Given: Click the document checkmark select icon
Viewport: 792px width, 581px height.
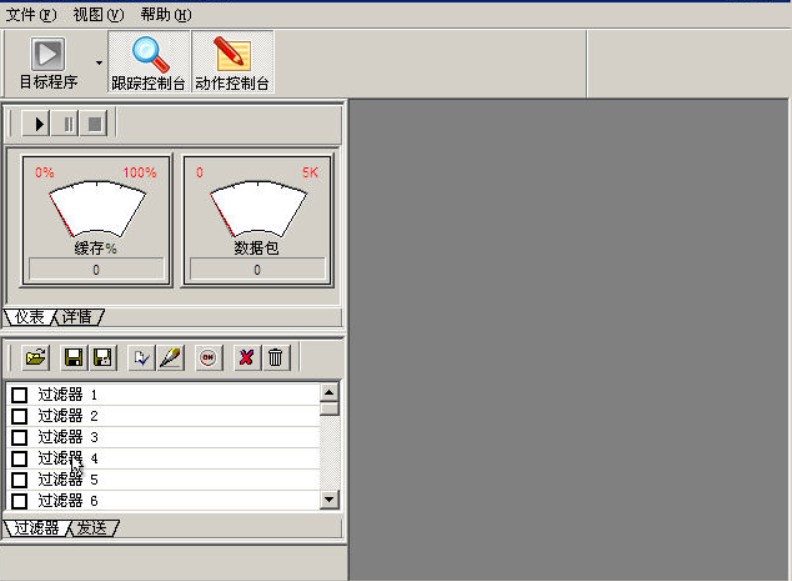Looking at the screenshot, I should click(x=141, y=358).
